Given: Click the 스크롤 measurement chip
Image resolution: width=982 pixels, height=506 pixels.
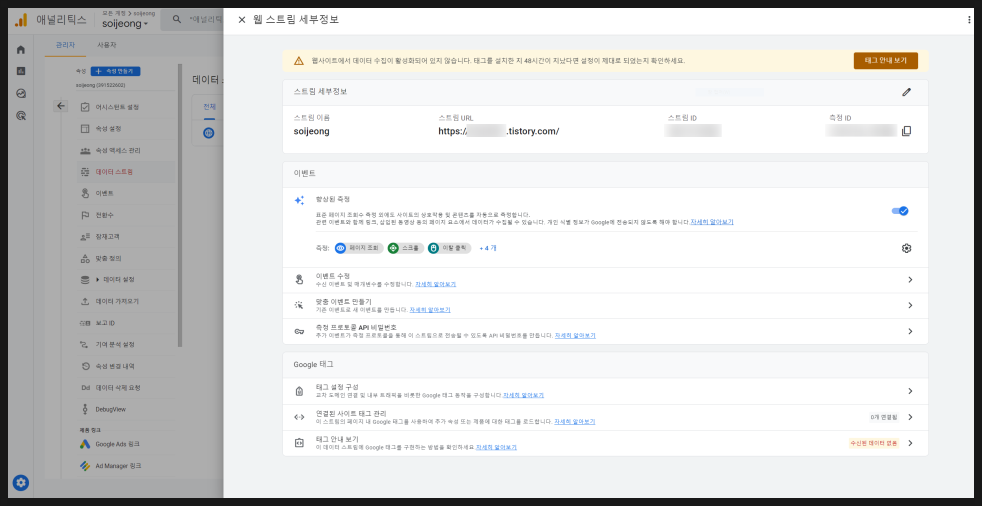Looking at the screenshot, I should click(404, 248).
